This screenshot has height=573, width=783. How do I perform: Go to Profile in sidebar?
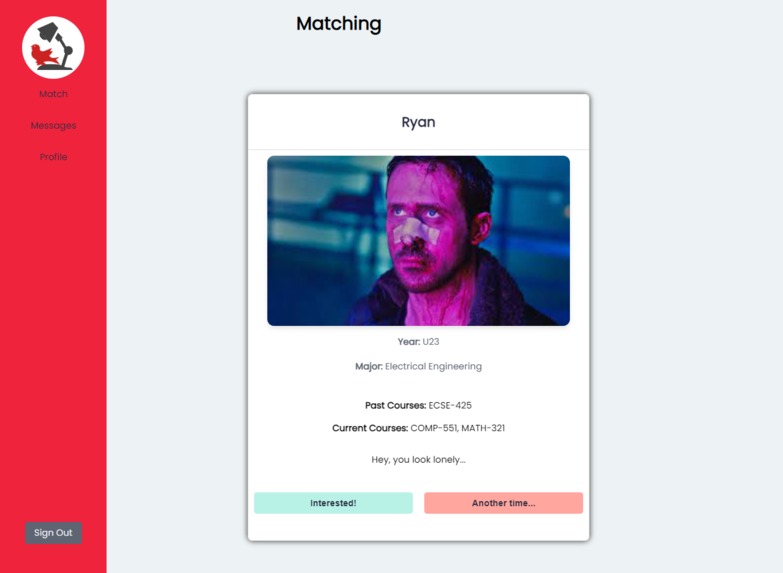pyautogui.click(x=53, y=157)
